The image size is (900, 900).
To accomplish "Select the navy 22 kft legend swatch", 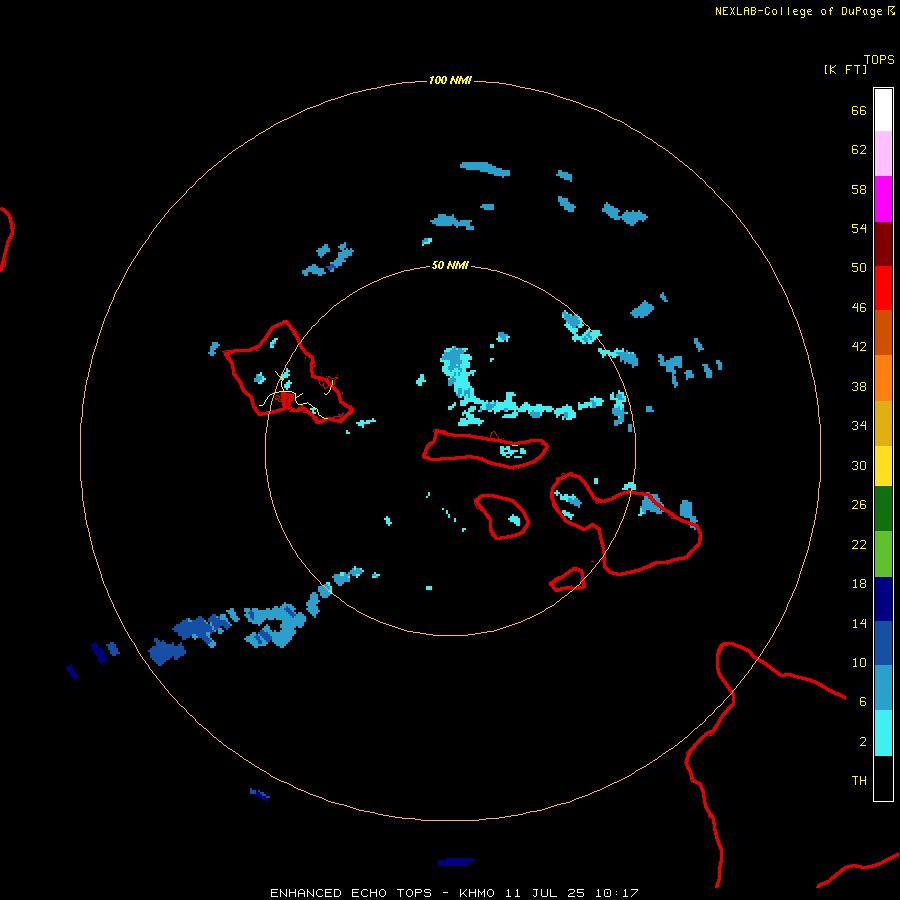I will [x=883, y=599].
